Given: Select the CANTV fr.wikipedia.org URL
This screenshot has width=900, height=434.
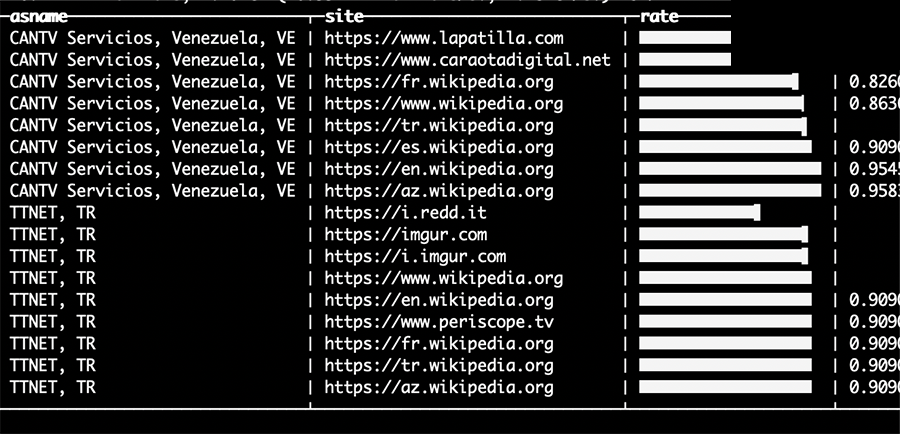Looking at the screenshot, I should click(439, 82).
